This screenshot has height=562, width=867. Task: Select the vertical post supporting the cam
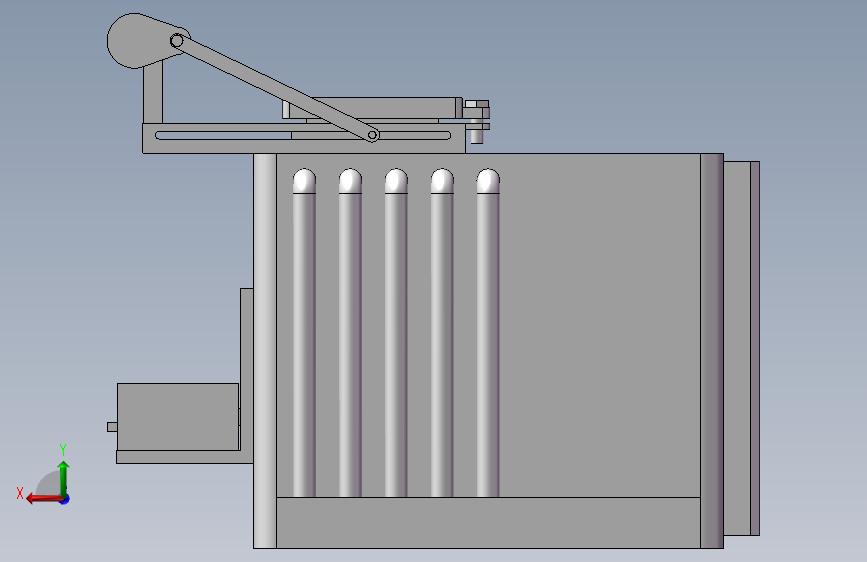click(153, 94)
